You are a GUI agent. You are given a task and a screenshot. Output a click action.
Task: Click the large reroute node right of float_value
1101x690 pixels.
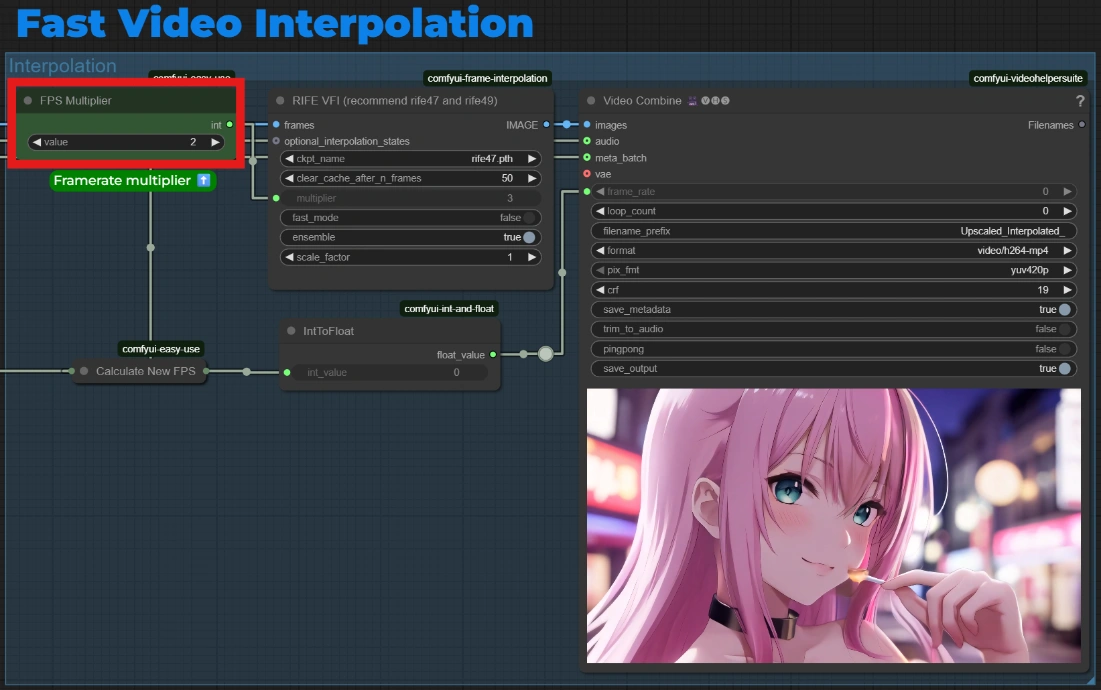coord(546,354)
